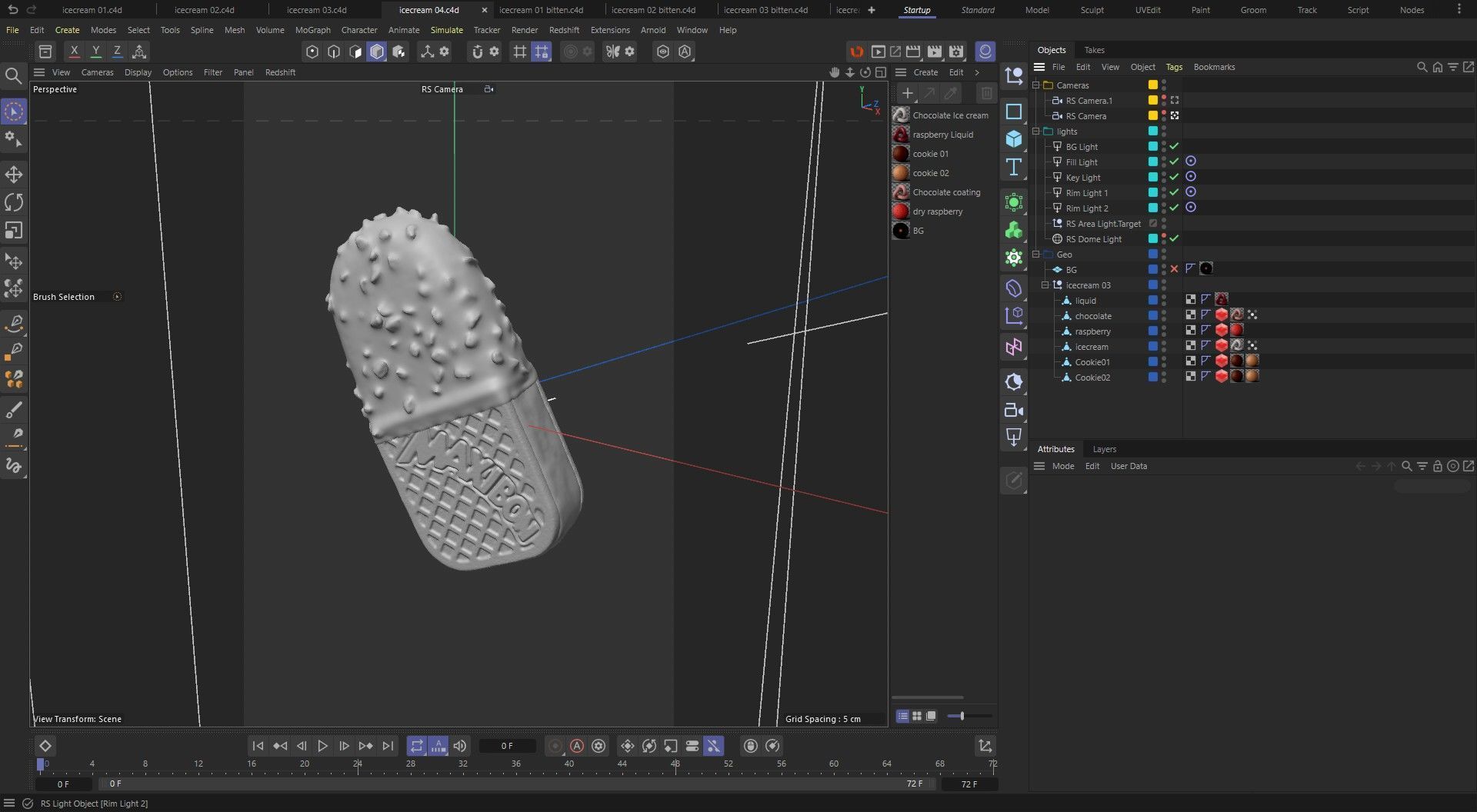Switch to UVEdit layout

[x=1147, y=10]
